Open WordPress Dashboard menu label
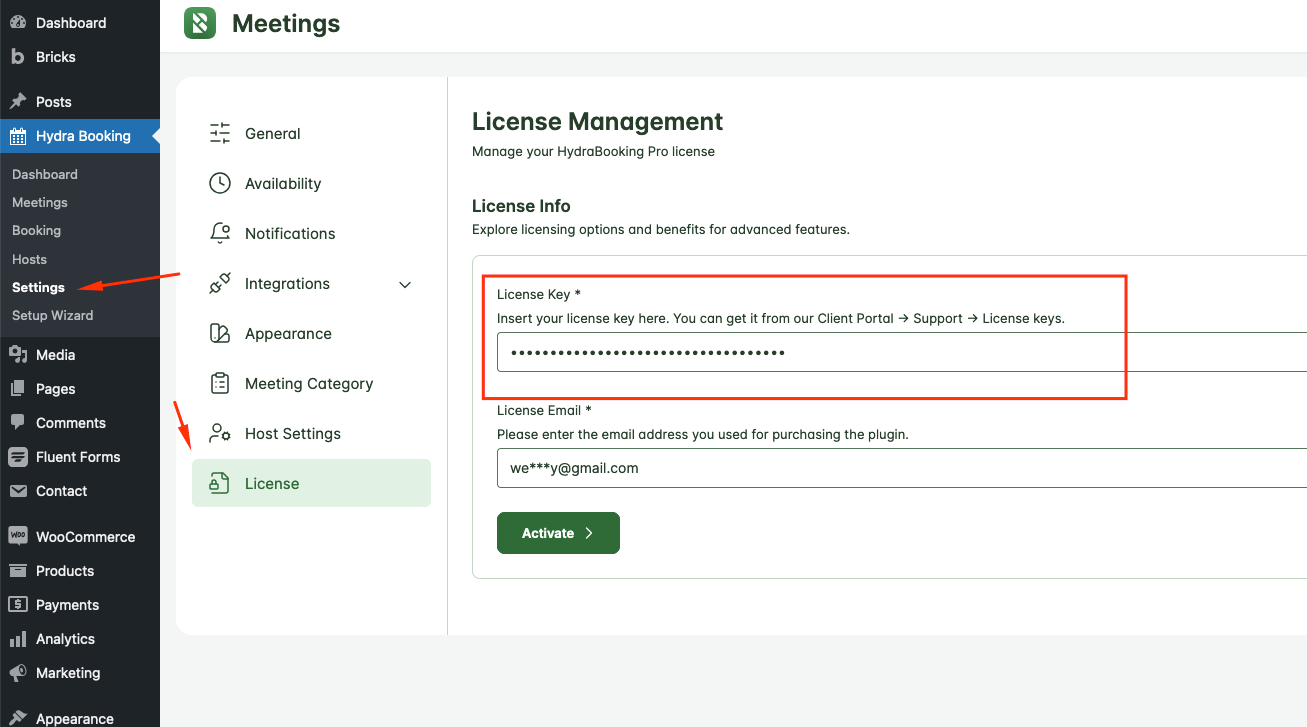 click(71, 23)
